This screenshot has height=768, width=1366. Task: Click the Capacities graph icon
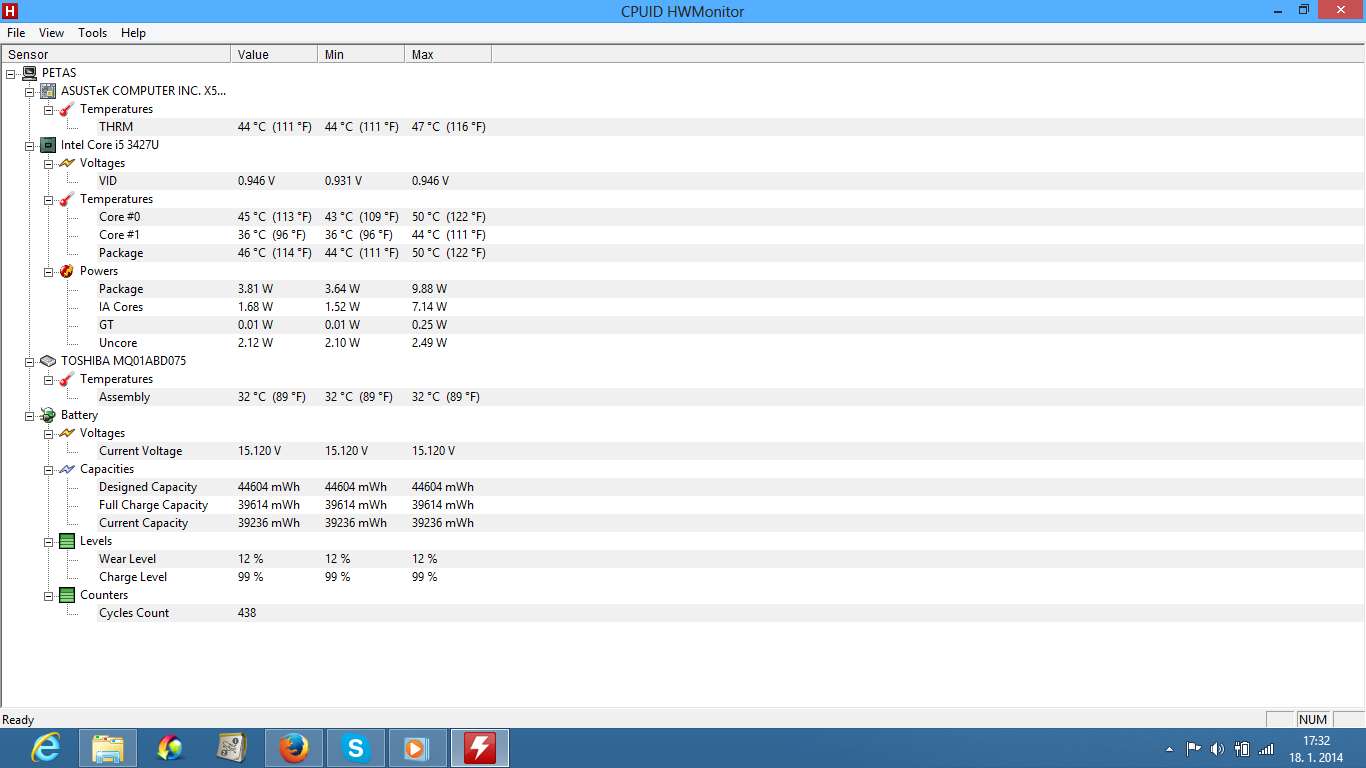pyautogui.click(x=67, y=469)
